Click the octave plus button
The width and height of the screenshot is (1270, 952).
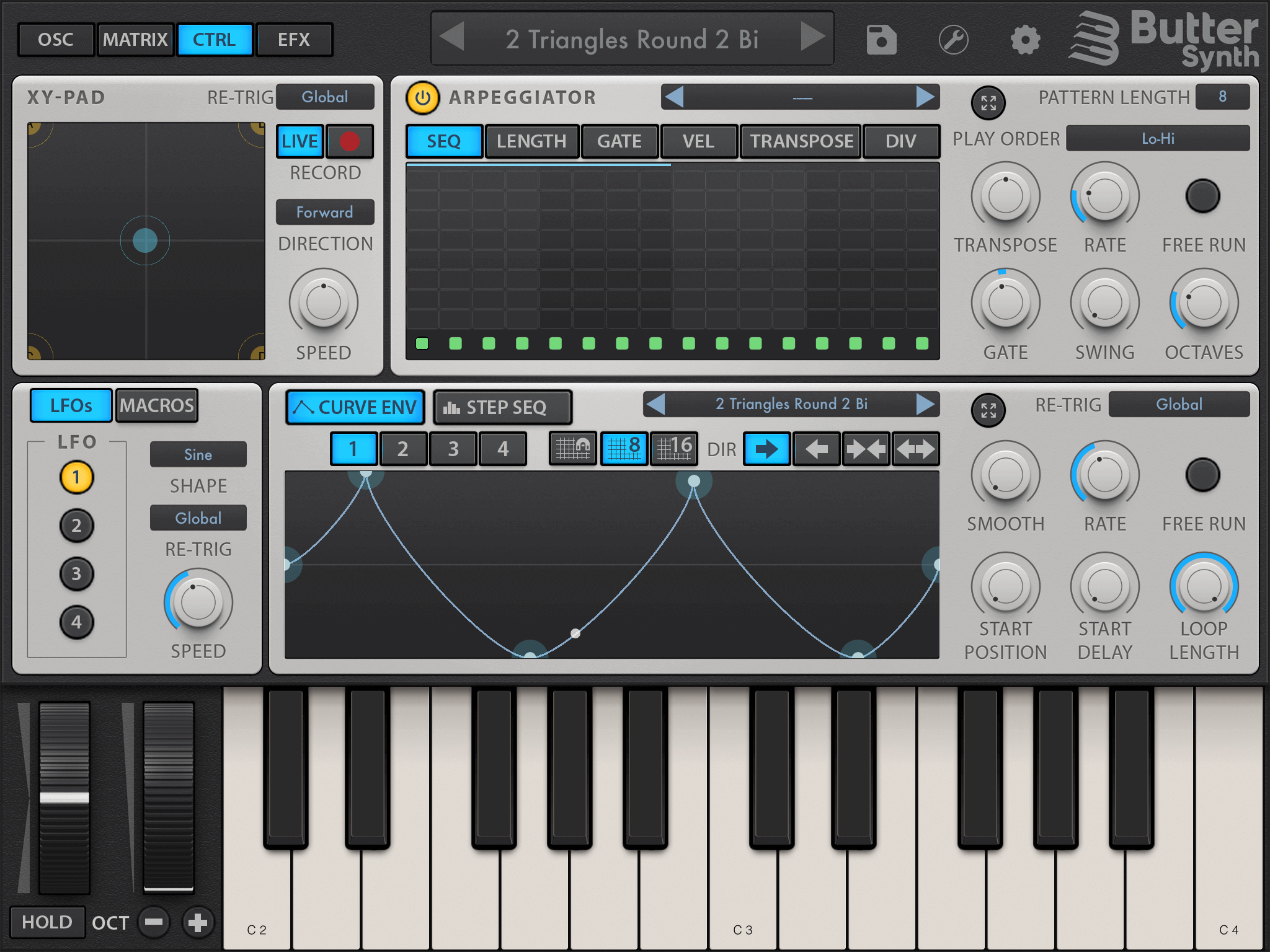click(198, 922)
